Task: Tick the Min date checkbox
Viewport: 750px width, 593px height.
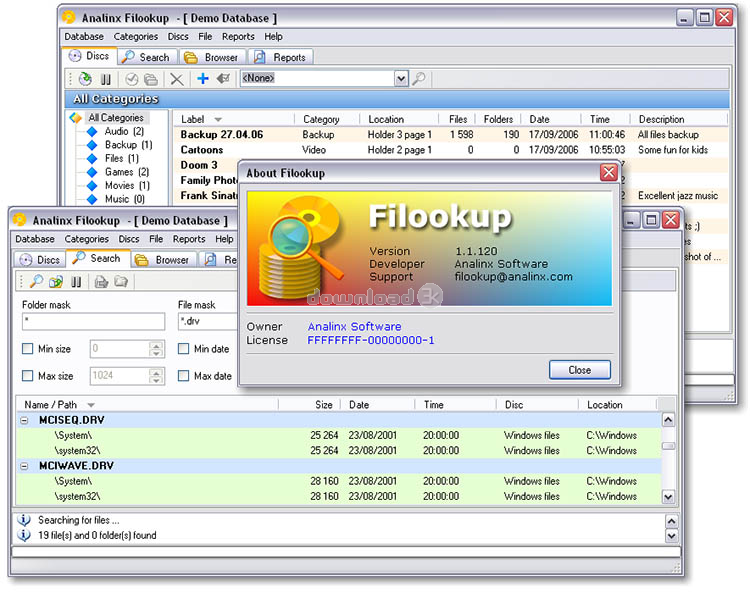Action: click(x=184, y=349)
